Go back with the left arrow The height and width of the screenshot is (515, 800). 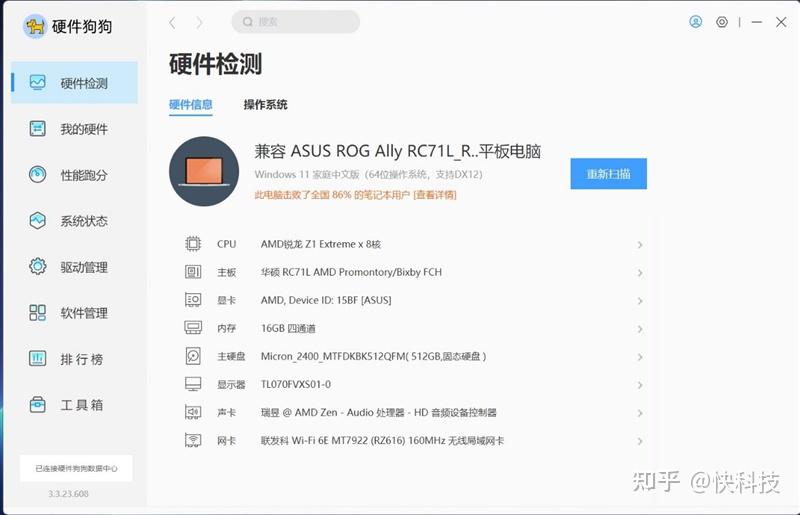(172, 22)
